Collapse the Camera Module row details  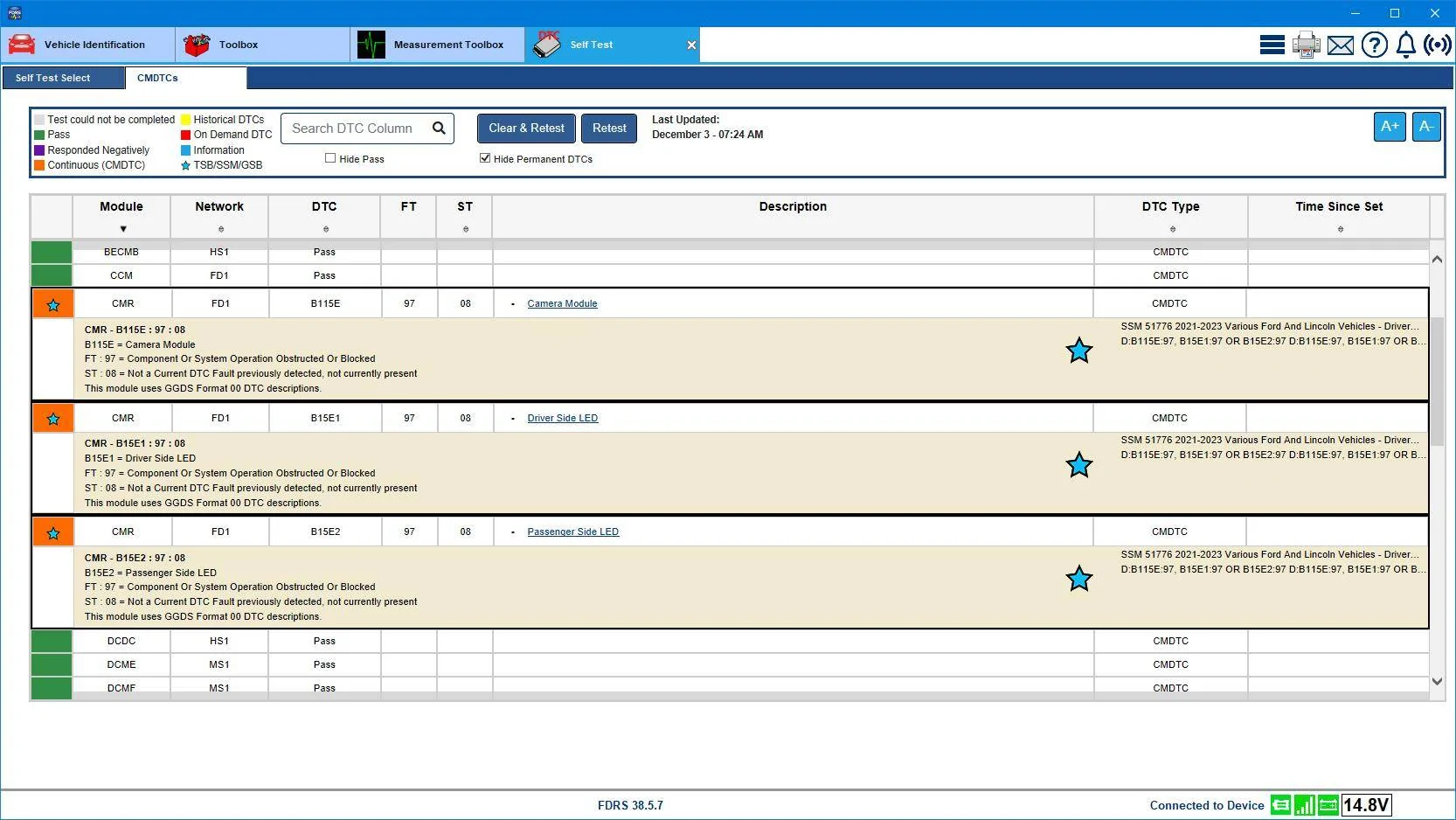[x=513, y=304]
